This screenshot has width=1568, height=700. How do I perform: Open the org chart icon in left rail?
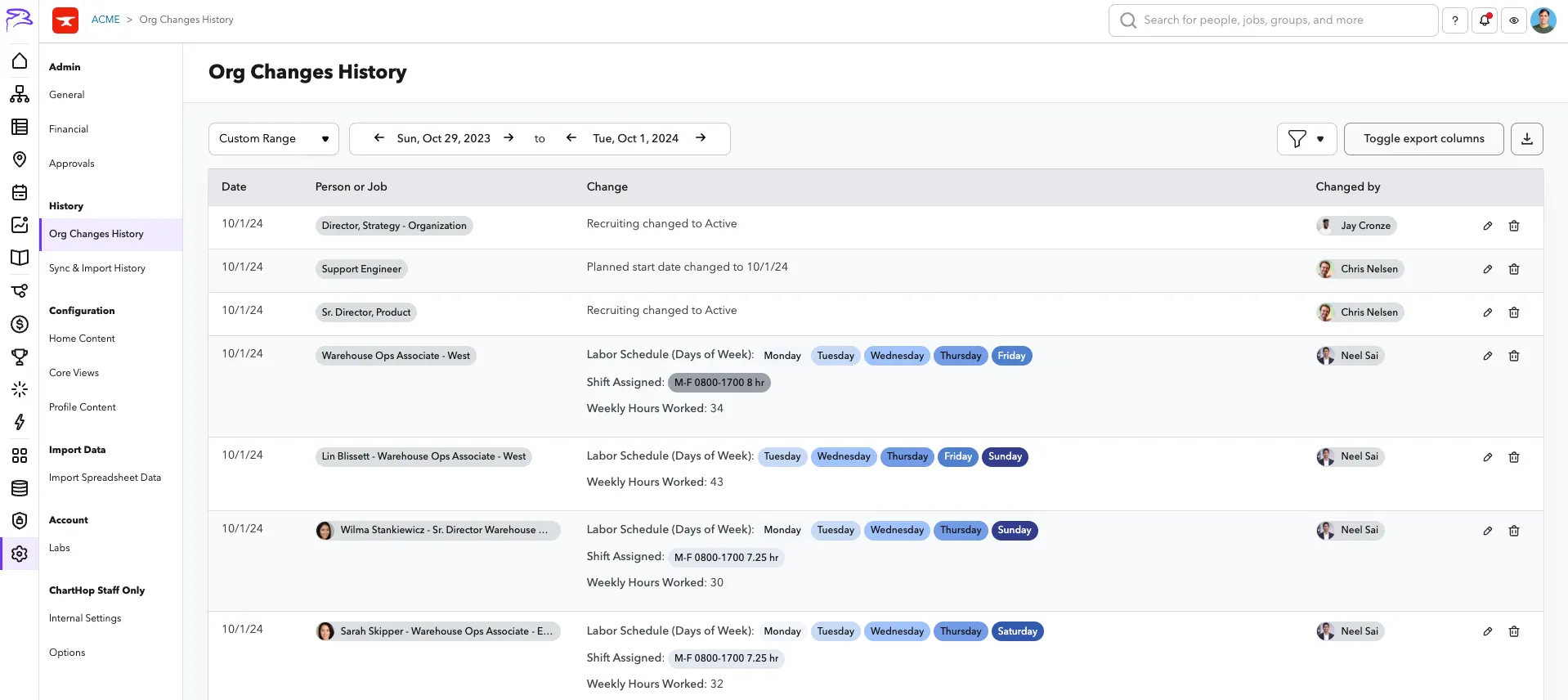pyautogui.click(x=20, y=94)
